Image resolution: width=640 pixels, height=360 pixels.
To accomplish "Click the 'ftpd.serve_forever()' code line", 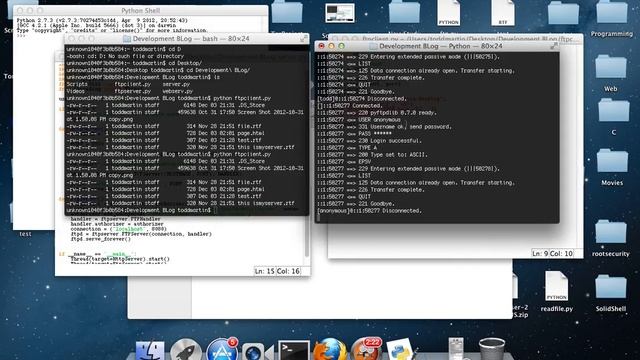I will [x=100, y=239].
